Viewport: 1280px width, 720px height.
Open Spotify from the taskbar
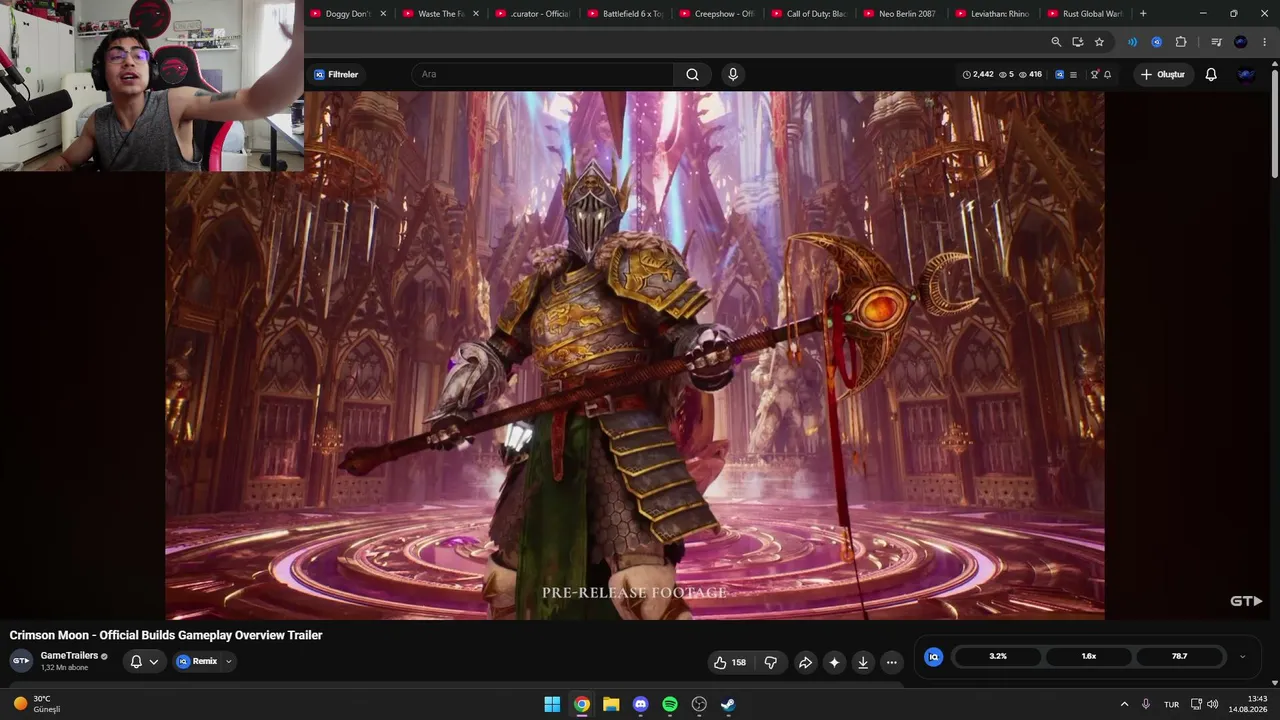click(x=670, y=704)
